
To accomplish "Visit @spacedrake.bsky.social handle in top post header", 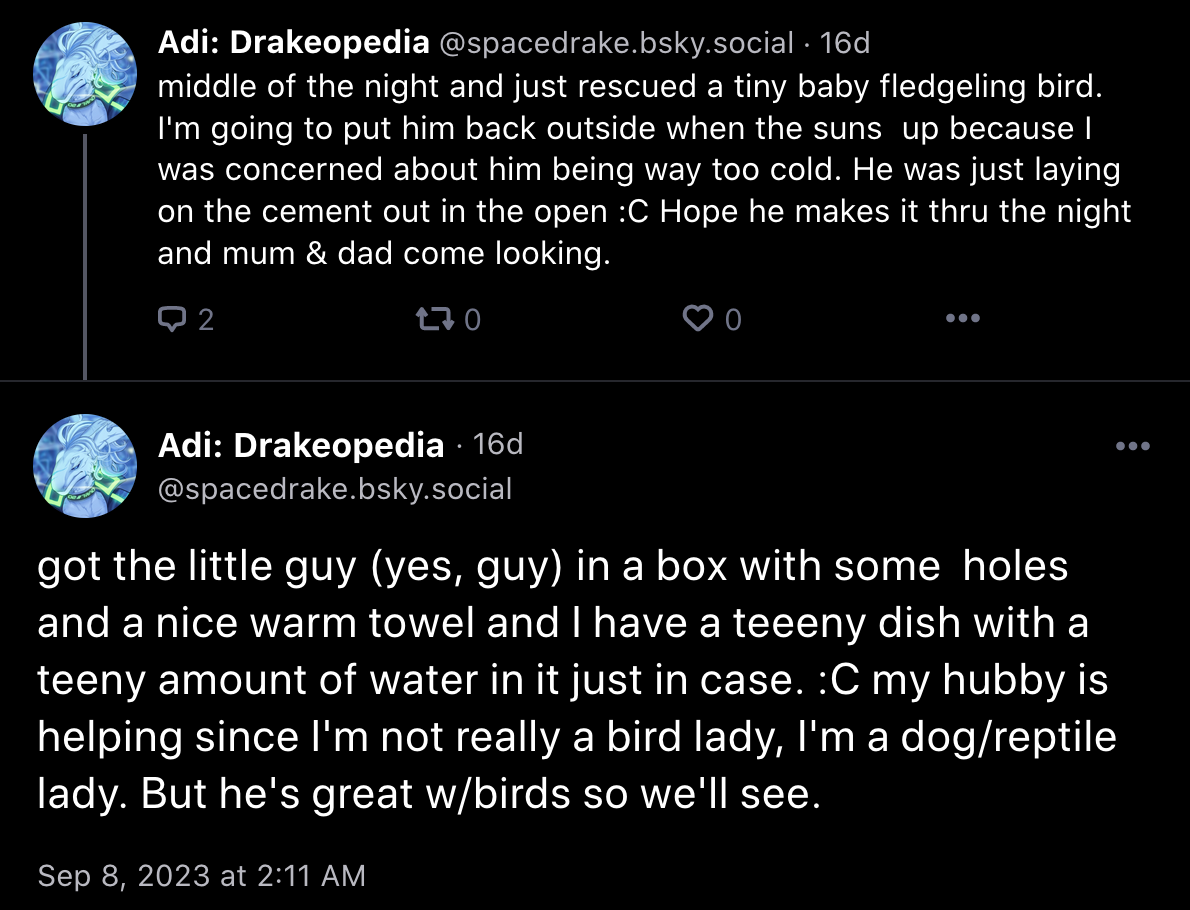I will [616, 43].
